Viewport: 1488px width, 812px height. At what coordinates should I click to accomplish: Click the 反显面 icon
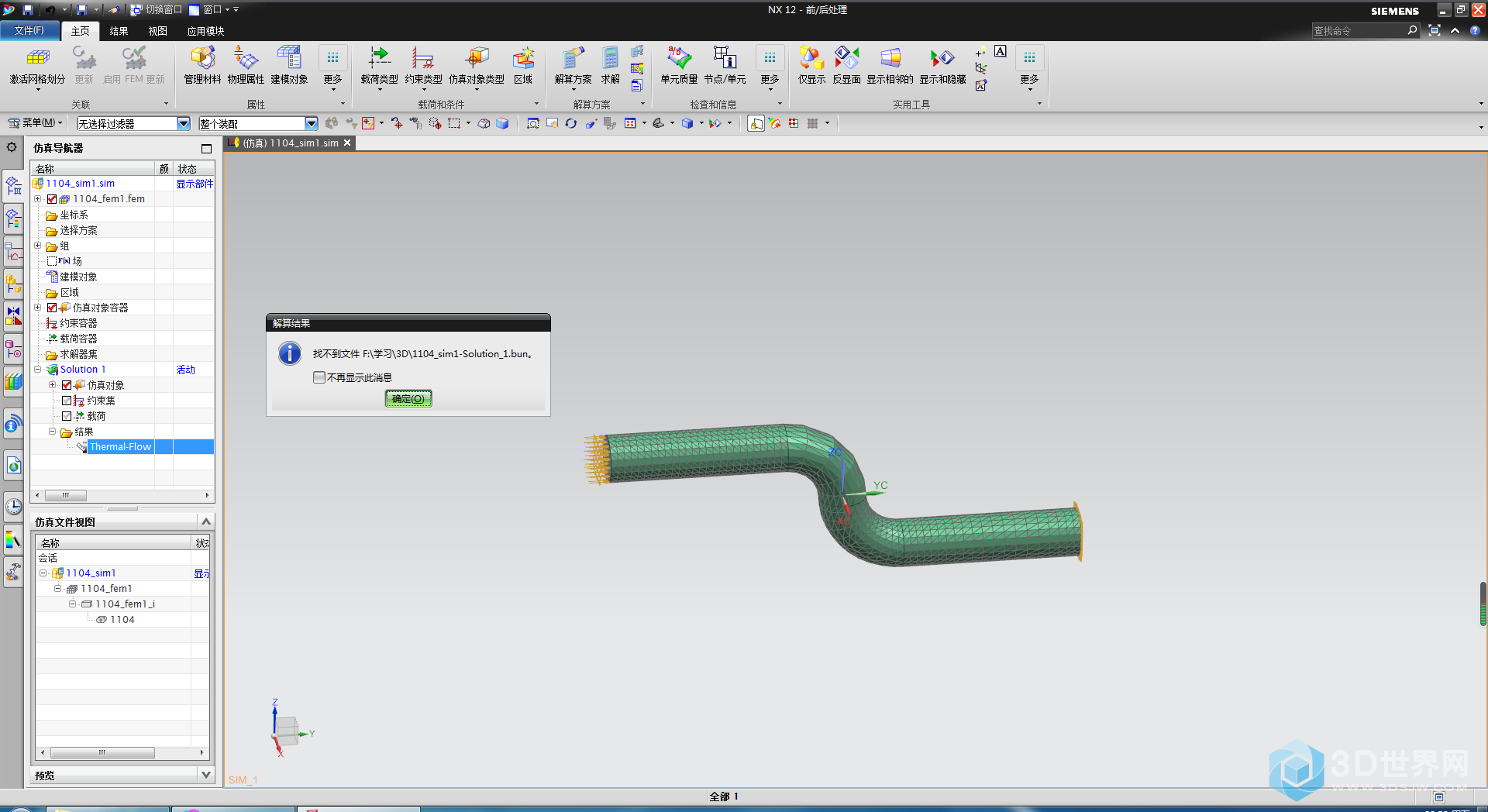click(x=846, y=58)
